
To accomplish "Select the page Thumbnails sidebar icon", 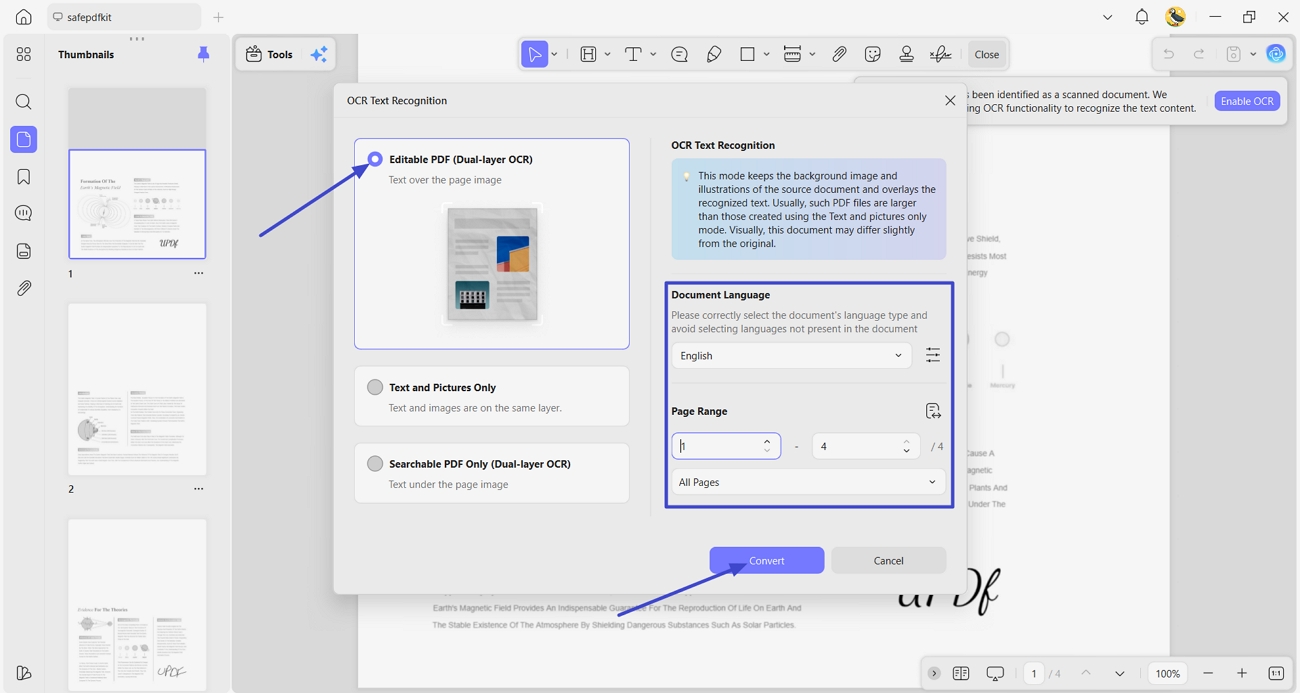I will 24,139.
